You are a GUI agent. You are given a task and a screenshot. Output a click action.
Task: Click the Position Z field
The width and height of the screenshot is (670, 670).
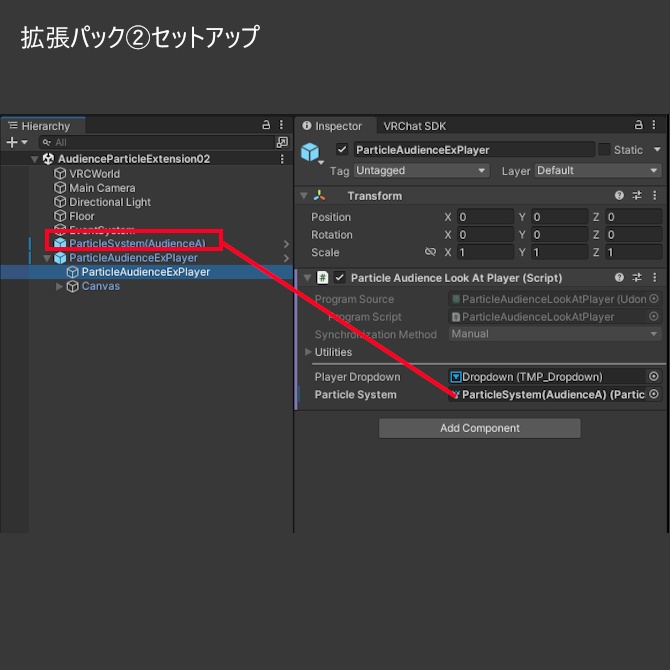pos(634,217)
